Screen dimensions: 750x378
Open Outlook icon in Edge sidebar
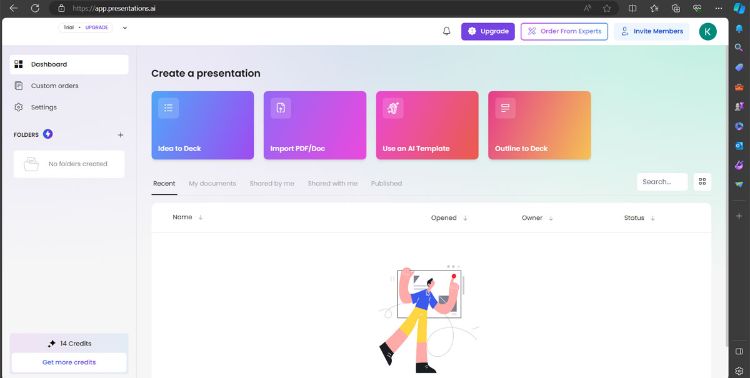(739, 145)
